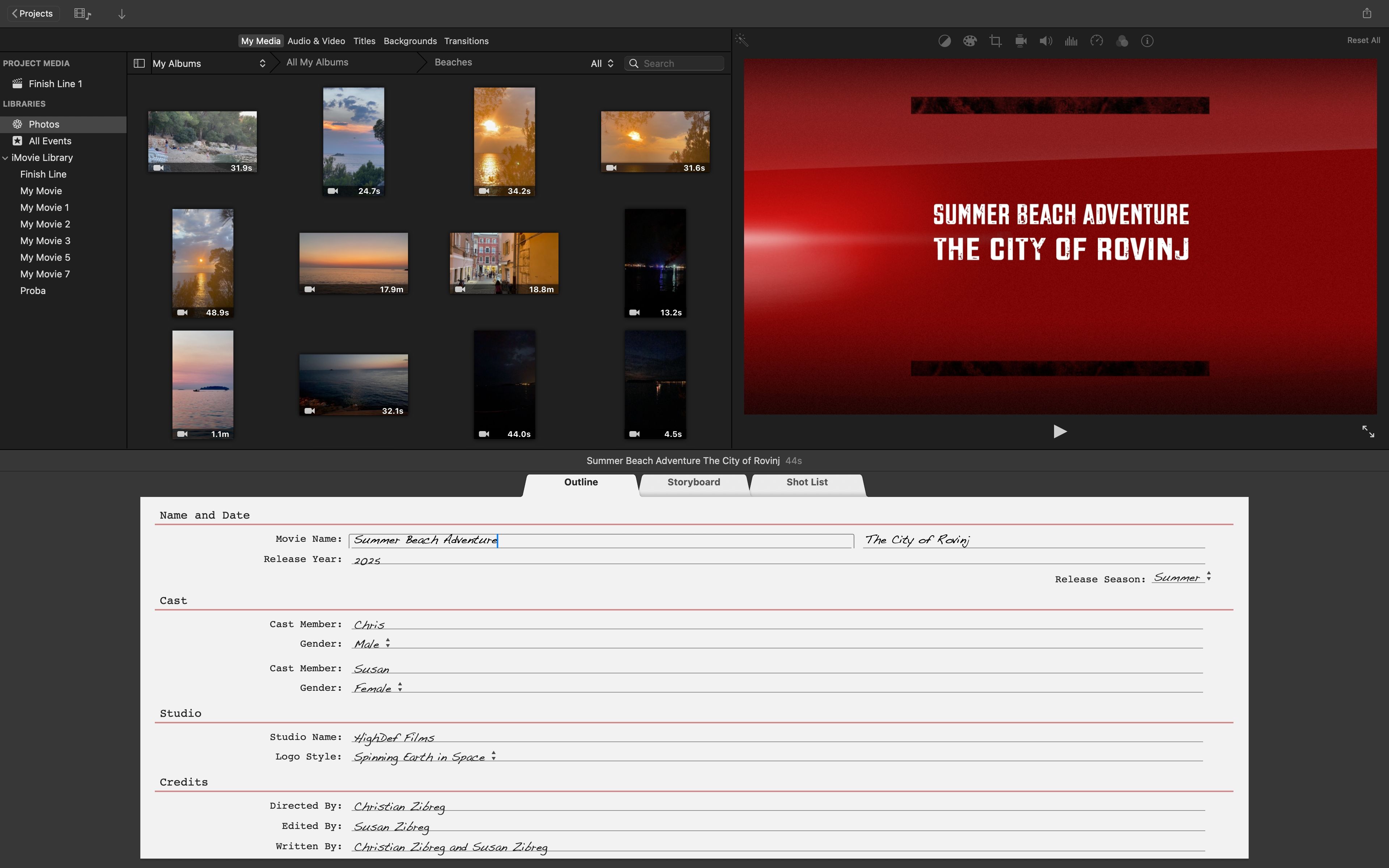Toggle the libraries sidebar visibility
This screenshot has width=1389, height=868.
click(139, 63)
